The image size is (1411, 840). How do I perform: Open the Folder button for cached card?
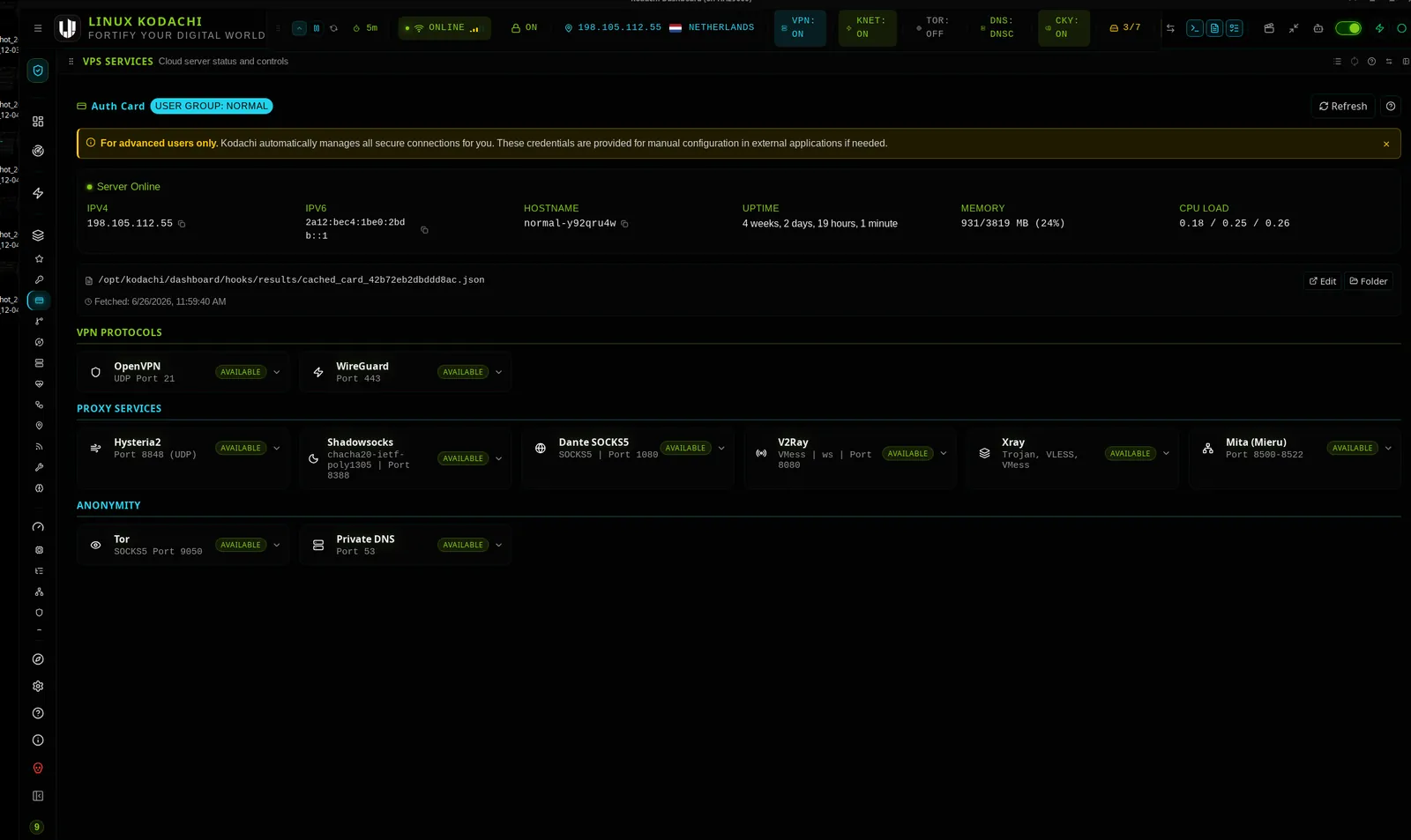click(x=1369, y=281)
